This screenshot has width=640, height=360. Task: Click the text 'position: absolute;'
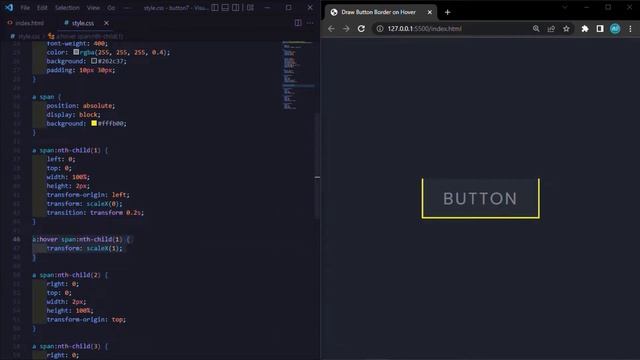81,106
